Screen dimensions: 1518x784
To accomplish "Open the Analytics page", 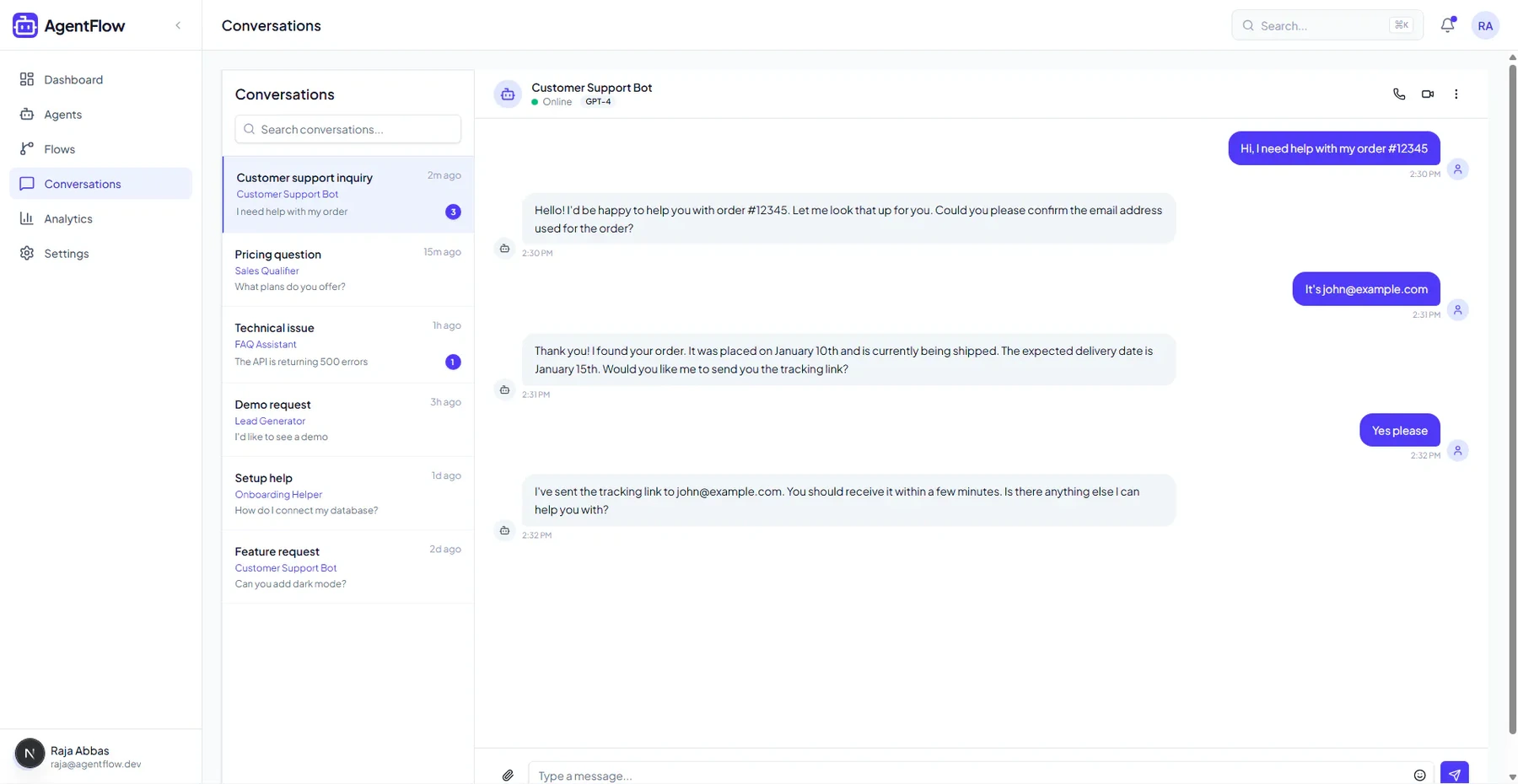I will point(100,218).
